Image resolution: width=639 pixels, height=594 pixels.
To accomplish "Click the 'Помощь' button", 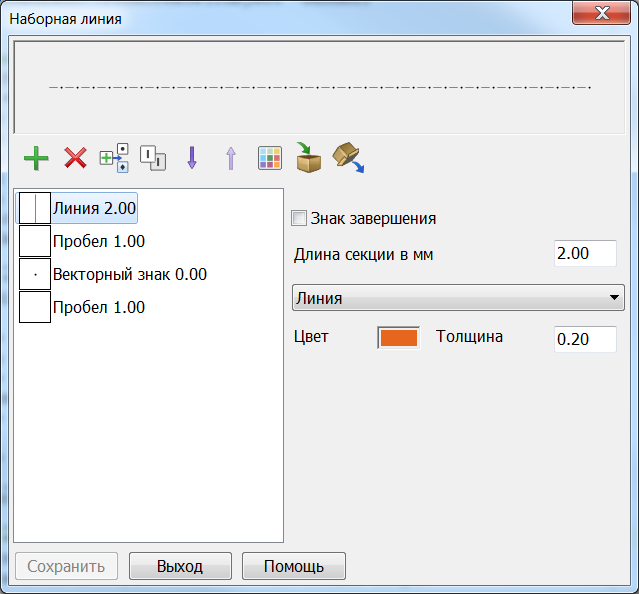I will [x=293, y=566].
